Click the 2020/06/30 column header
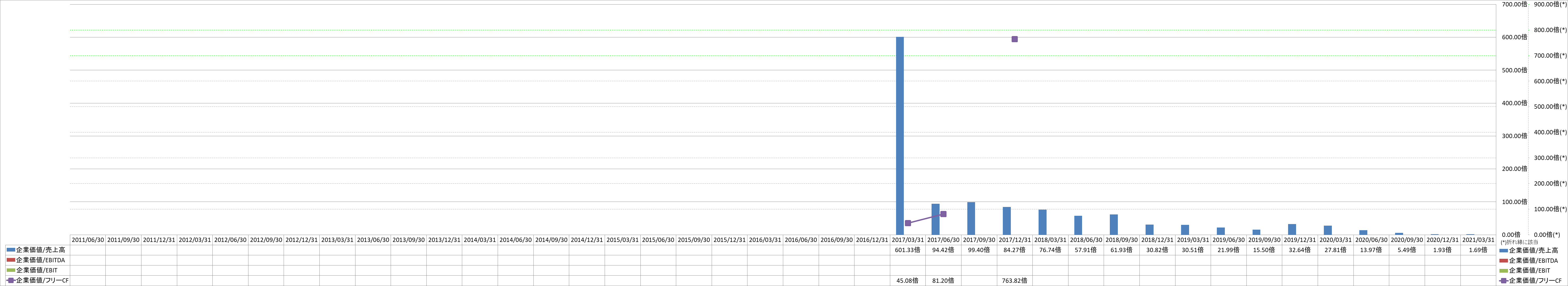The height and width of the screenshot is (286, 1568). 1371,240
